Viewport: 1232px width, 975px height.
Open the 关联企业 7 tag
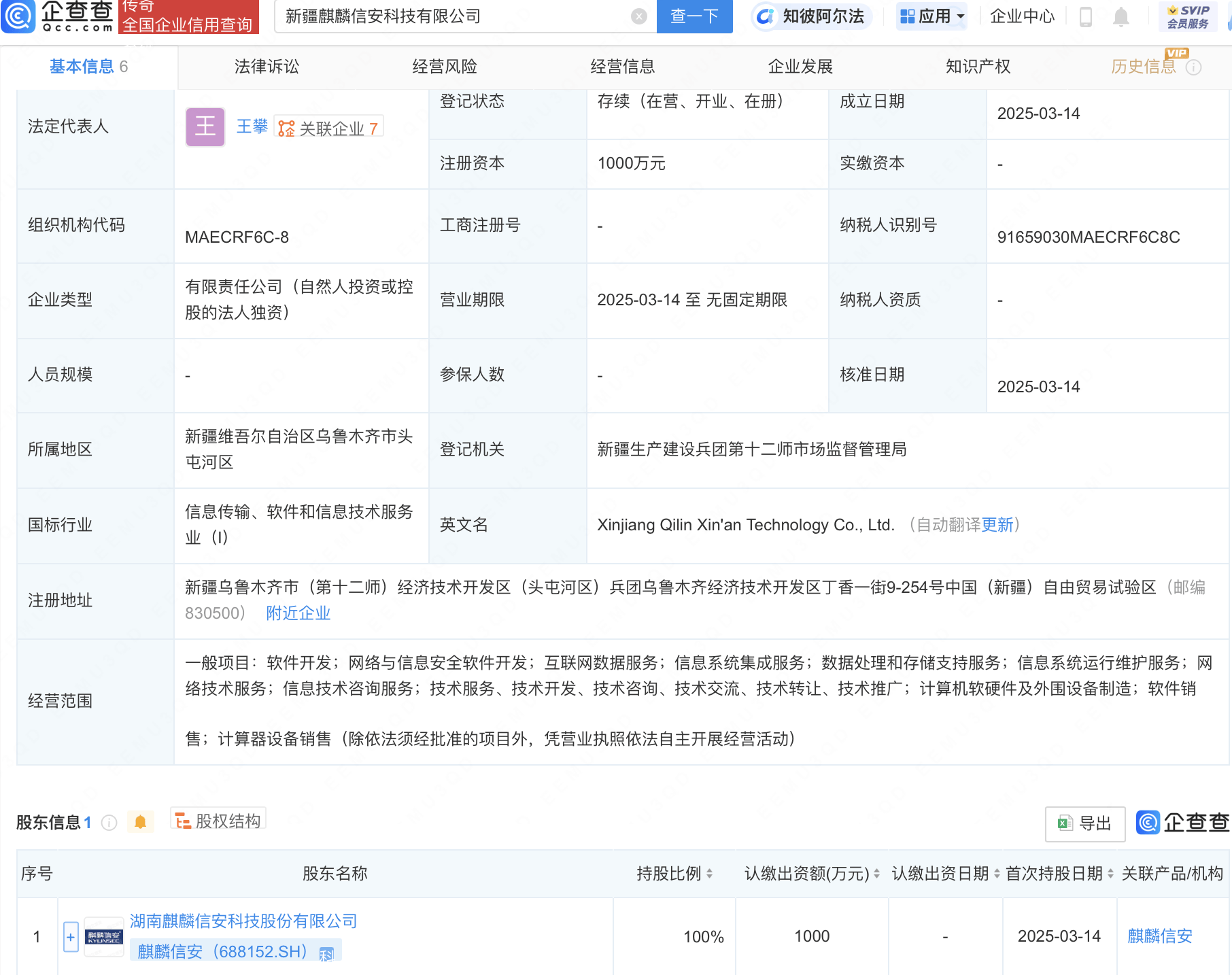328,128
